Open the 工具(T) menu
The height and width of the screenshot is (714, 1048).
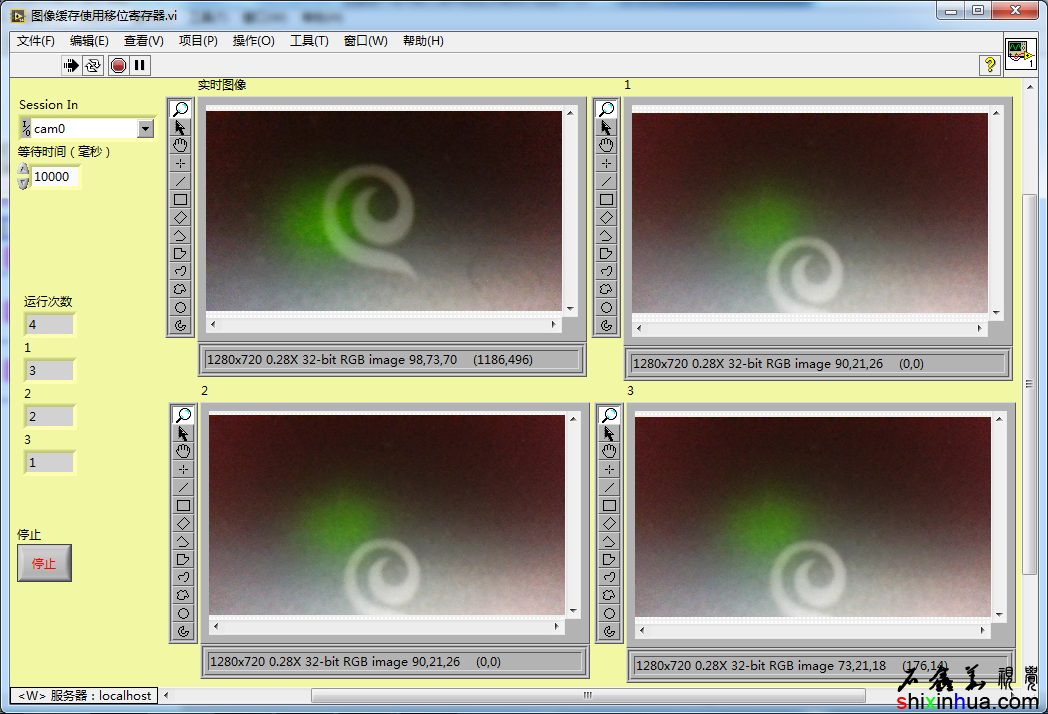click(309, 41)
